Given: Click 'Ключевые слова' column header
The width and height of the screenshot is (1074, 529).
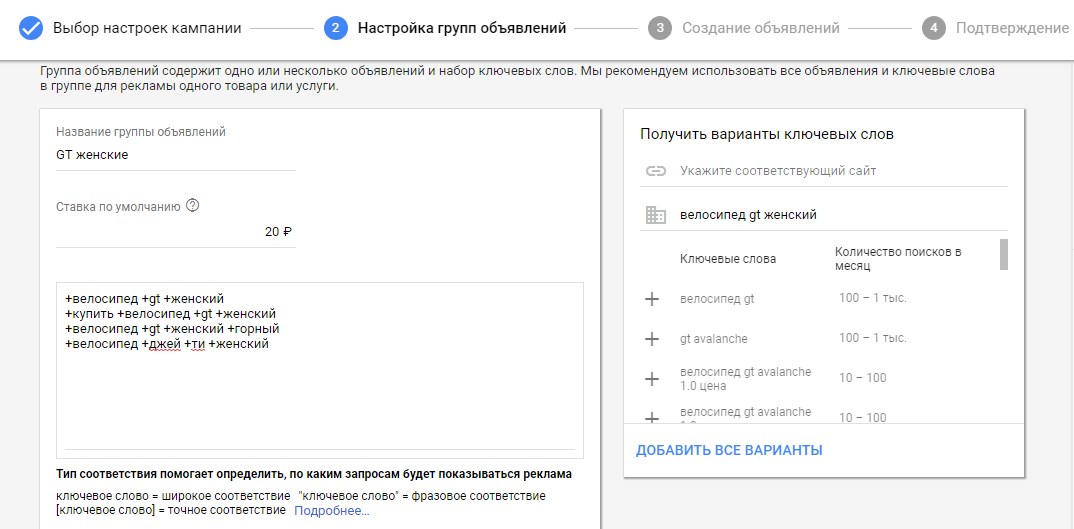Looking at the screenshot, I should (728, 259).
